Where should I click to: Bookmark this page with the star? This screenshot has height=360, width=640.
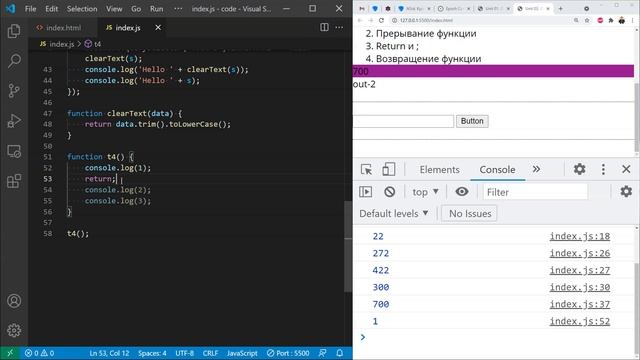pyautogui.click(x=587, y=20)
